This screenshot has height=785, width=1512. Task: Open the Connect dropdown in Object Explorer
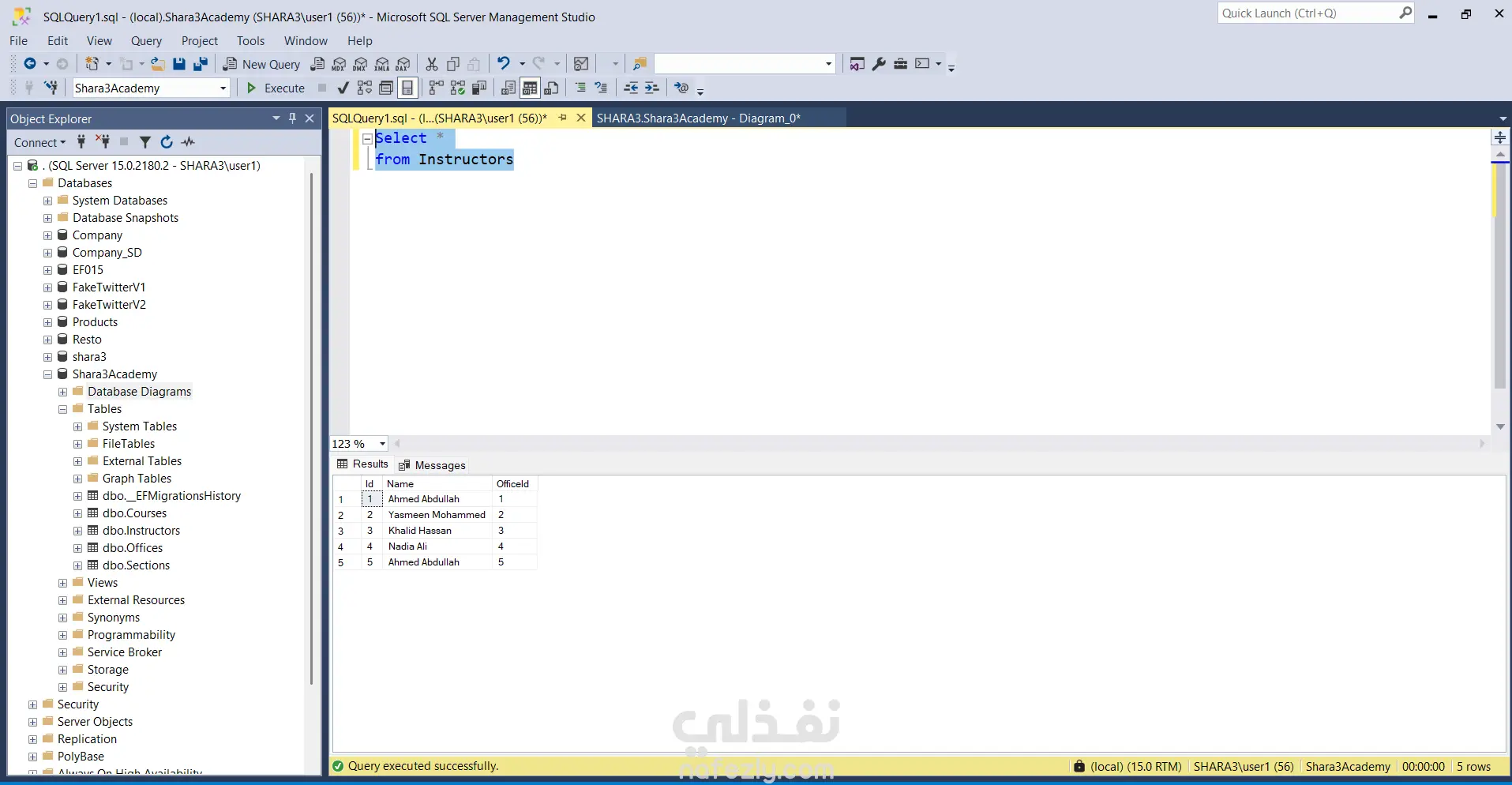coord(39,142)
